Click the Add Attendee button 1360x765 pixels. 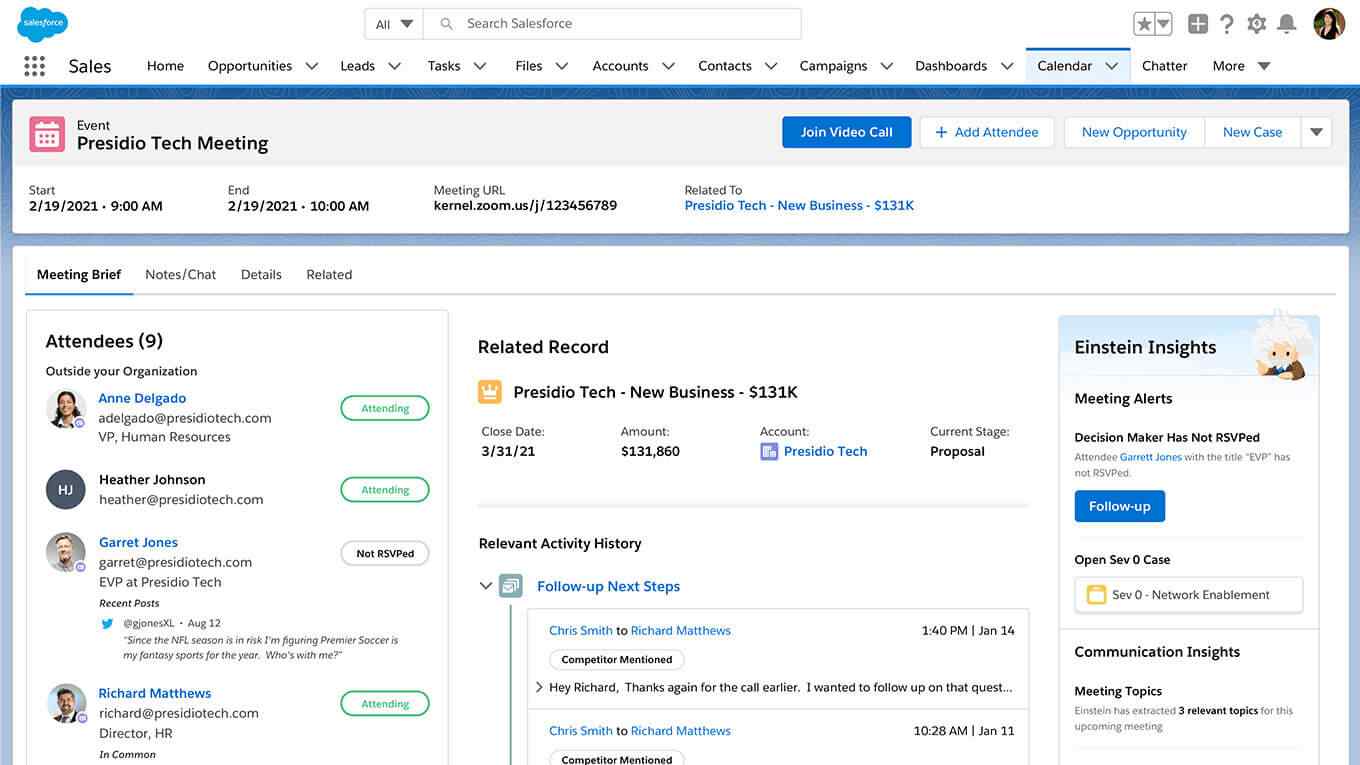pos(987,132)
